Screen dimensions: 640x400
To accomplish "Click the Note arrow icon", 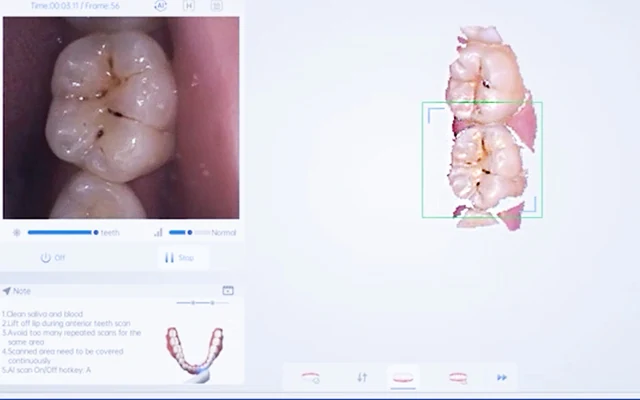I will point(7,291).
